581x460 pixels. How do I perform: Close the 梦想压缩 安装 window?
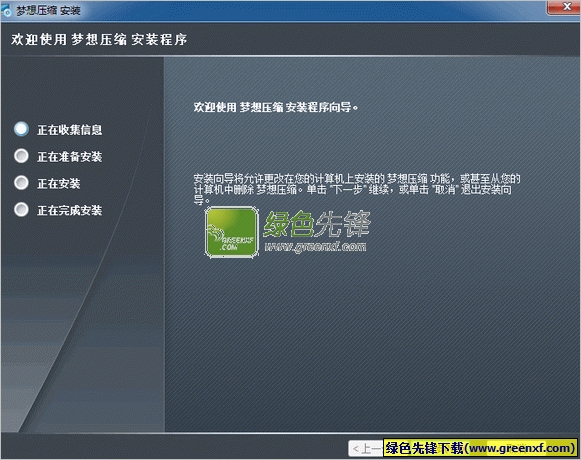point(564,7)
